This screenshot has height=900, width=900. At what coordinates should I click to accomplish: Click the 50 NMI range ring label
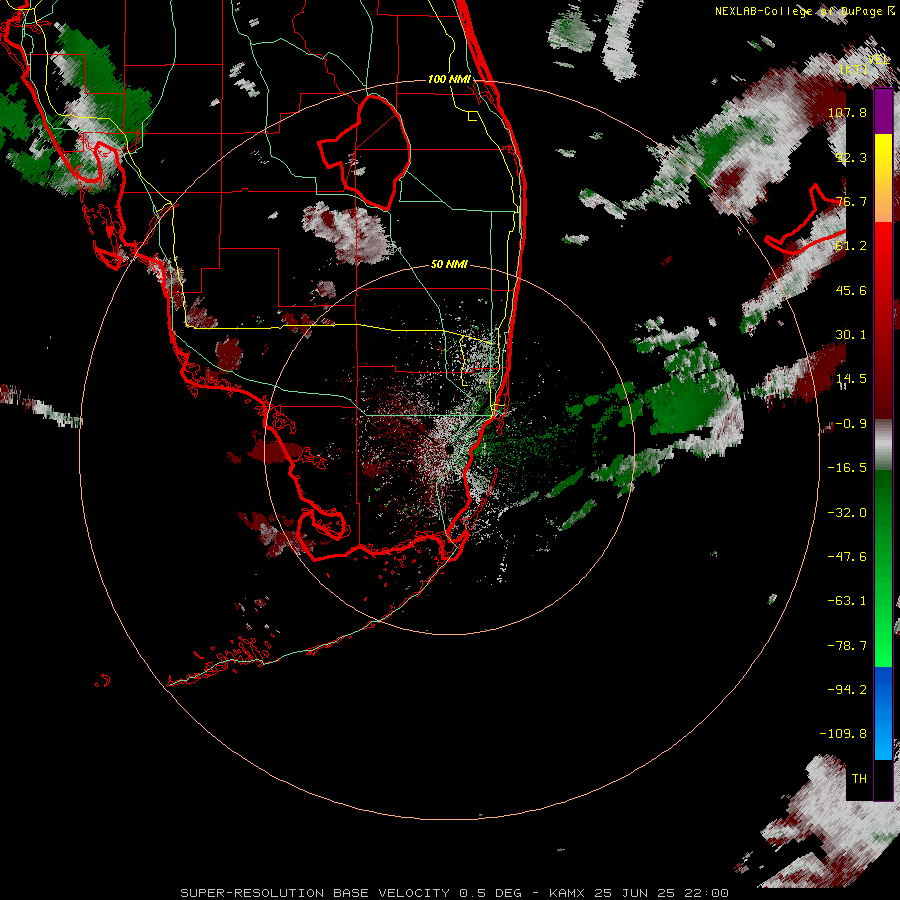pyautogui.click(x=449, y=264)
